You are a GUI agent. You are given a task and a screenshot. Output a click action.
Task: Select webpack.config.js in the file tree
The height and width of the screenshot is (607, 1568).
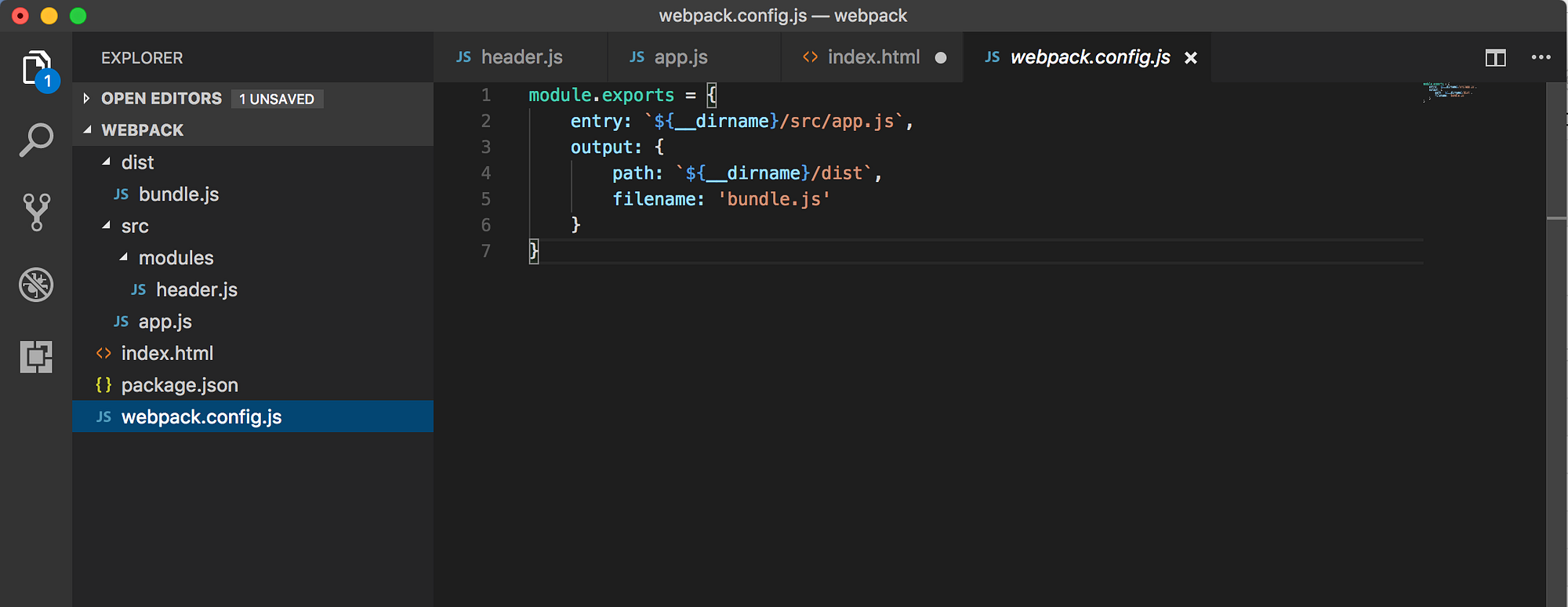pyautogui.click(x=252, y=416)
